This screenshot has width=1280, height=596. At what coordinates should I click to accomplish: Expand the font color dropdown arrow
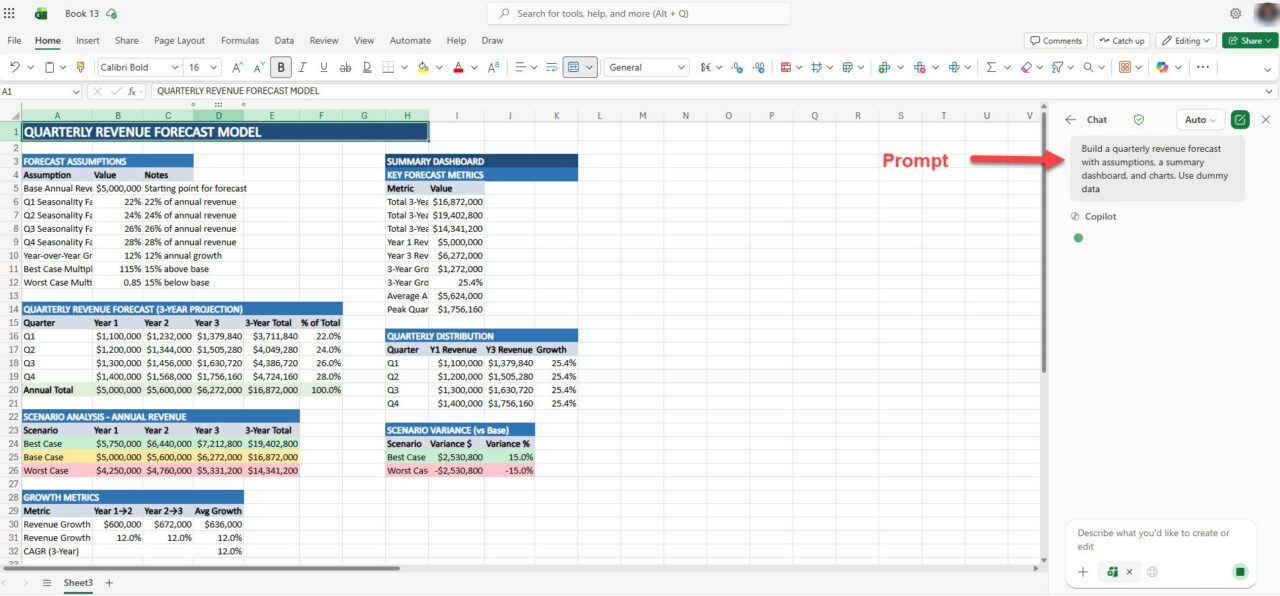click(474, 67)
